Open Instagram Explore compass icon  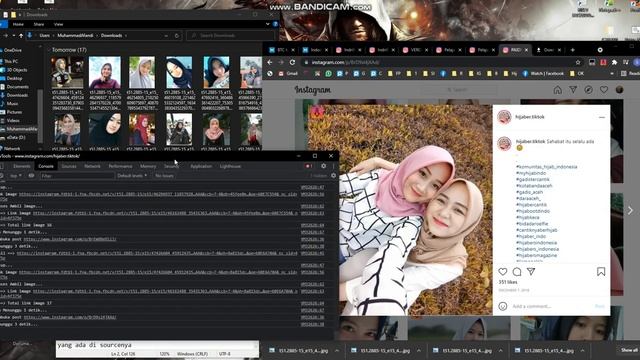click(588, 90)
